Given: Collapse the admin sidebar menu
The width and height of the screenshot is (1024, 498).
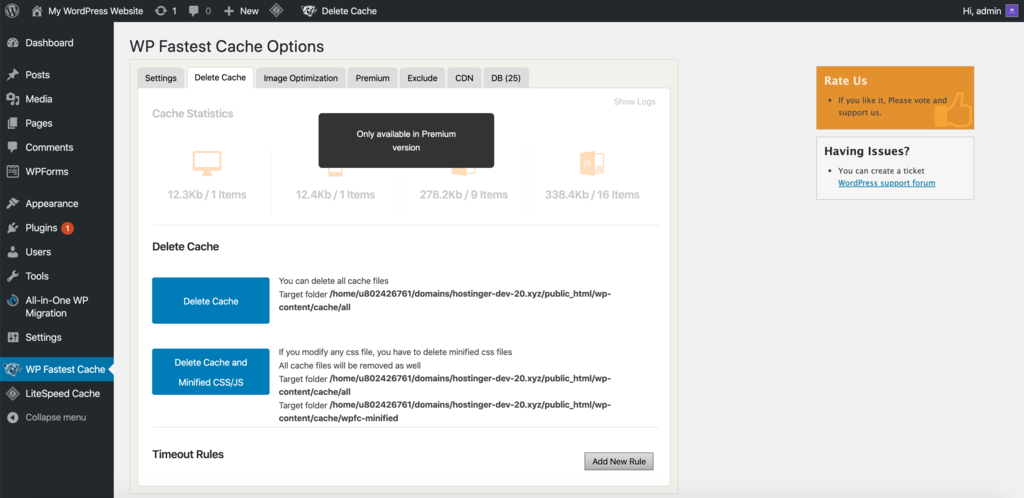Looking at the screenshot, I should (55, 417).
